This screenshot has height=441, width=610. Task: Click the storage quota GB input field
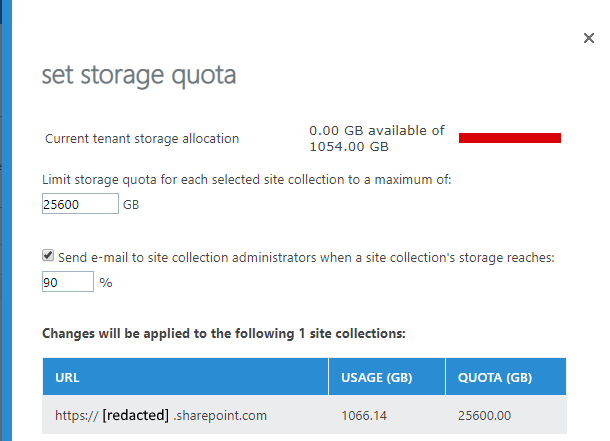coord(80,204)
